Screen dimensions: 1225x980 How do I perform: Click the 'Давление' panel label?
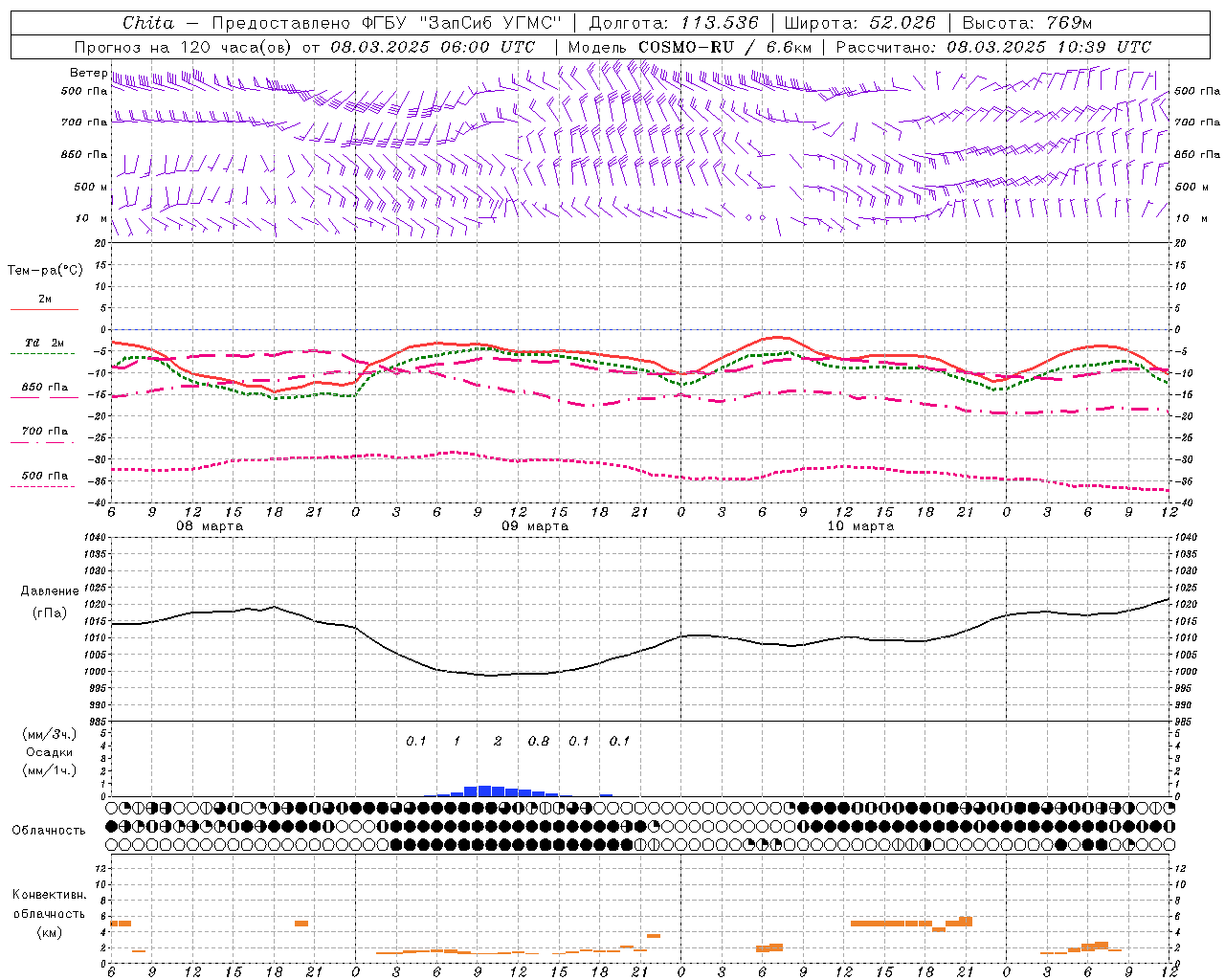pos(50,591)
